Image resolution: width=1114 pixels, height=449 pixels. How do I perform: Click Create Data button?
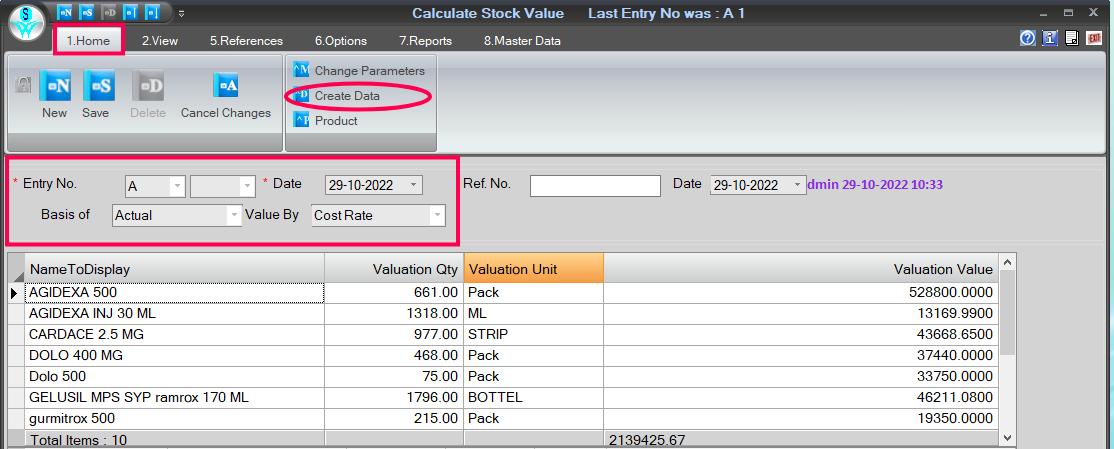pyautogui.click(x=347, y=96)
